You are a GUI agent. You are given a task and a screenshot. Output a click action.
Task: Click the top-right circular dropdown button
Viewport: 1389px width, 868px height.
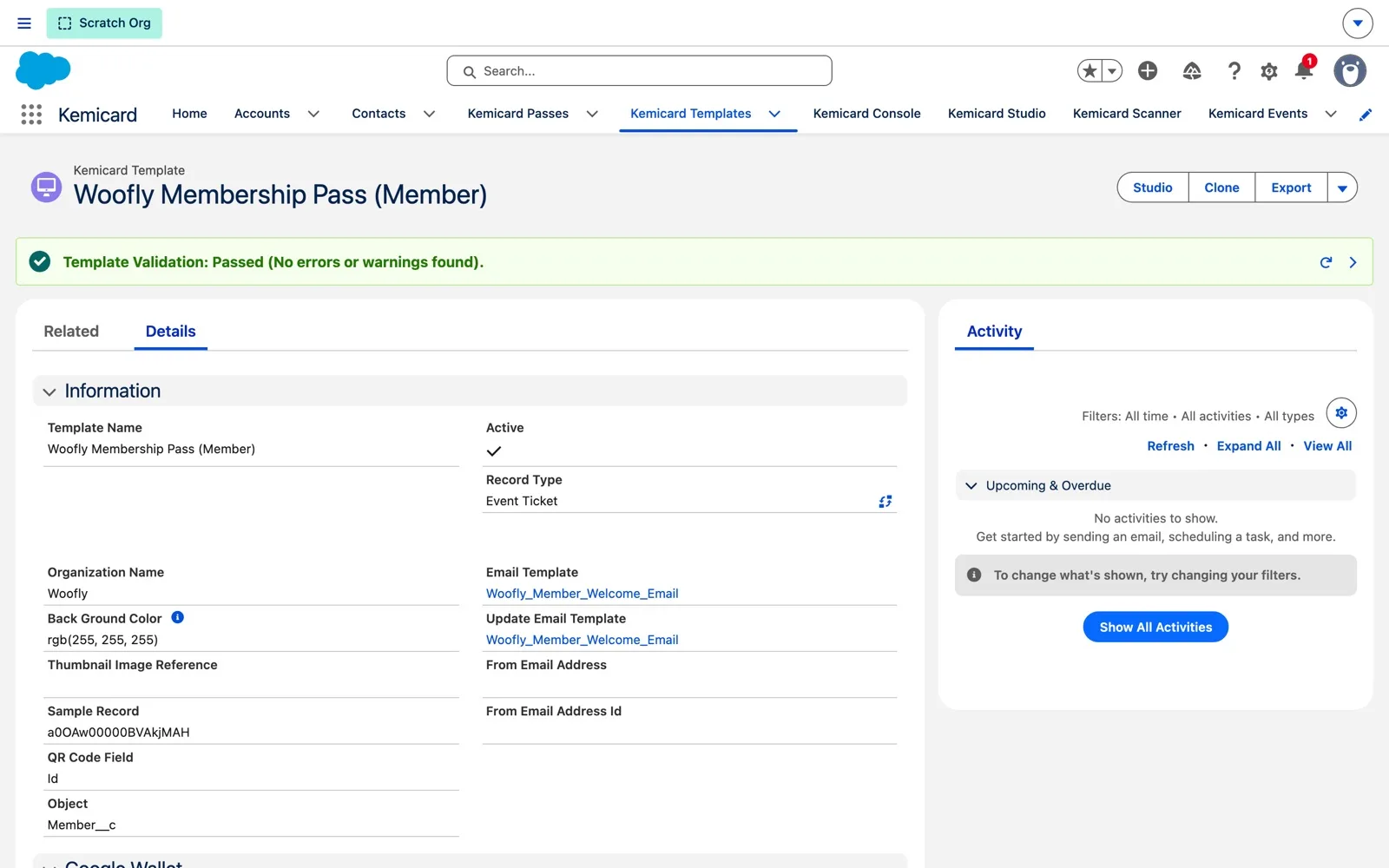1357,23
